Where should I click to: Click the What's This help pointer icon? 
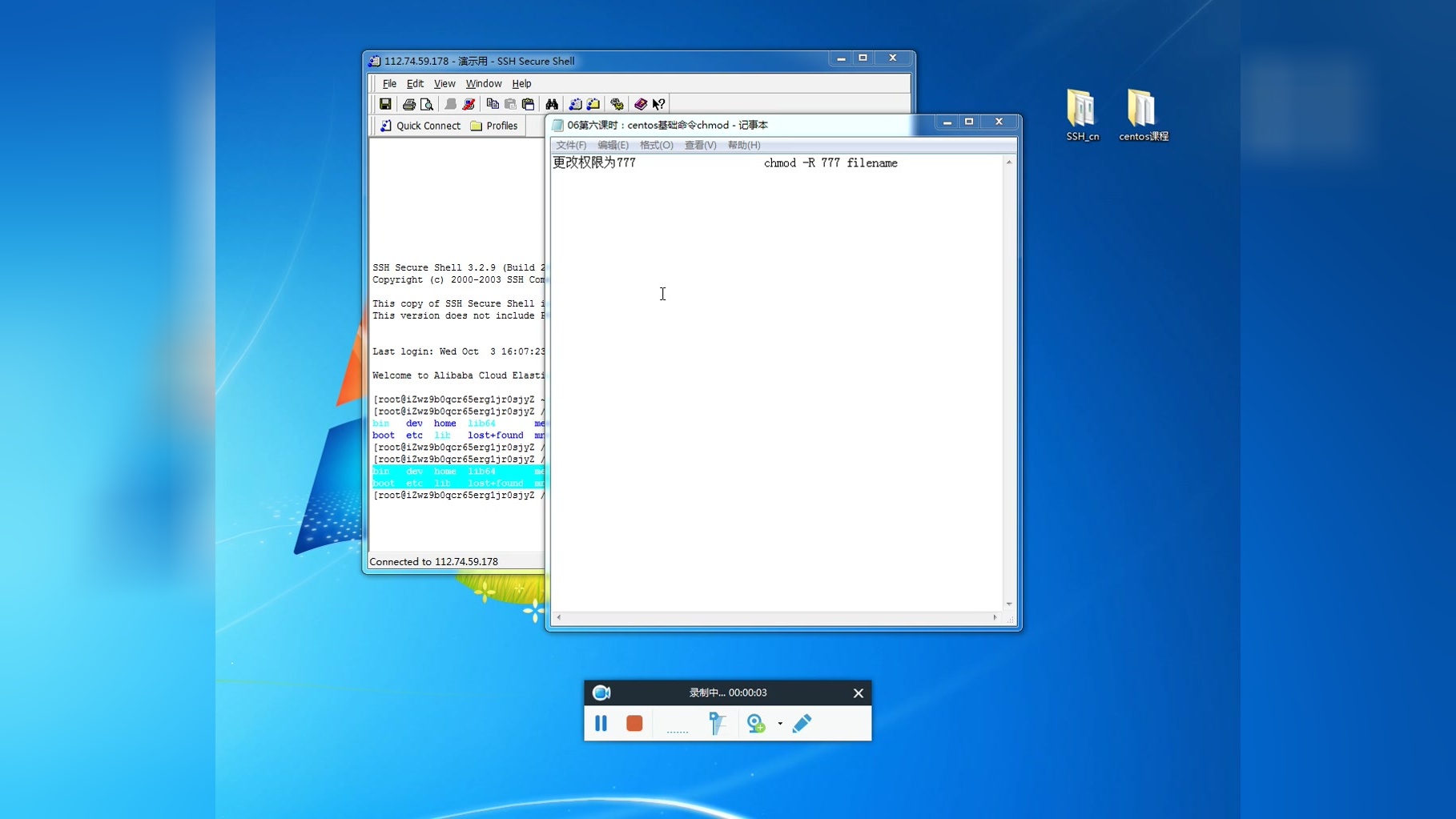(x=658, y=104)
